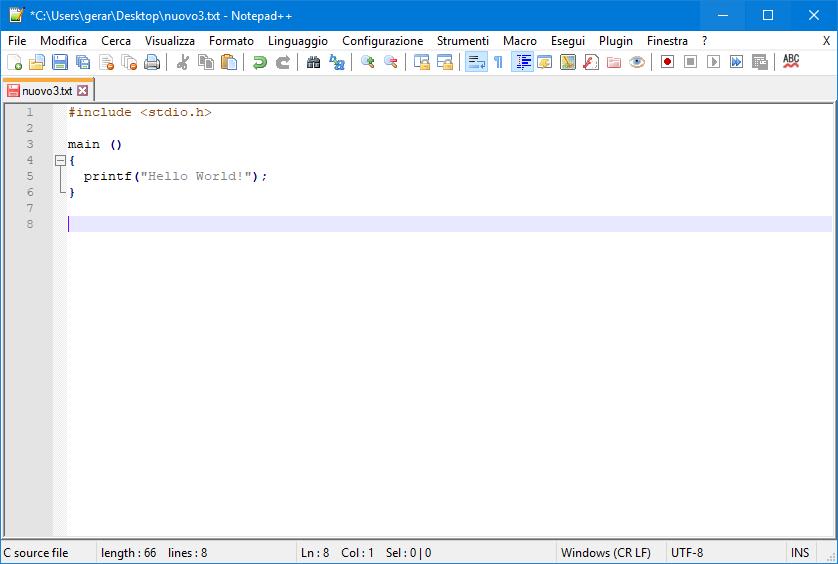Run ABC spell check toolbar icon

pos(791,62)
